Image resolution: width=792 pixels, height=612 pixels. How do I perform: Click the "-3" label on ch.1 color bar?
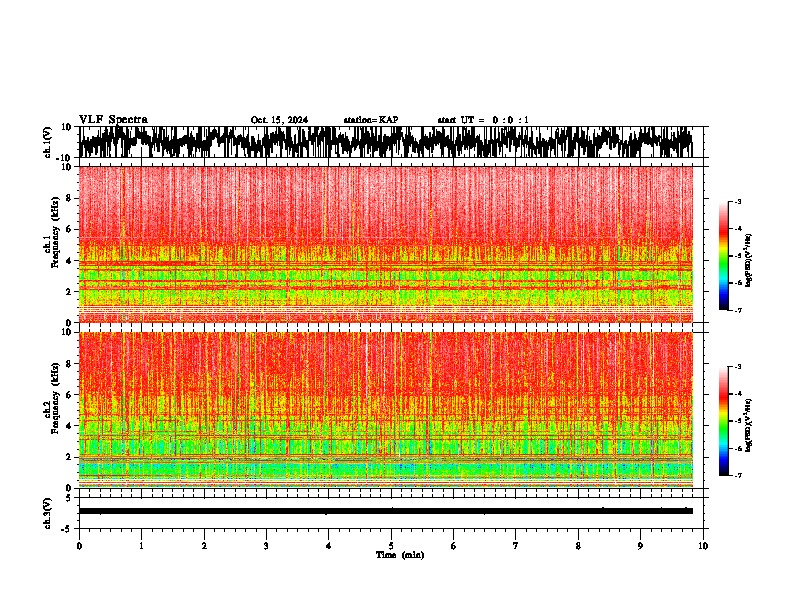[738, 202]
